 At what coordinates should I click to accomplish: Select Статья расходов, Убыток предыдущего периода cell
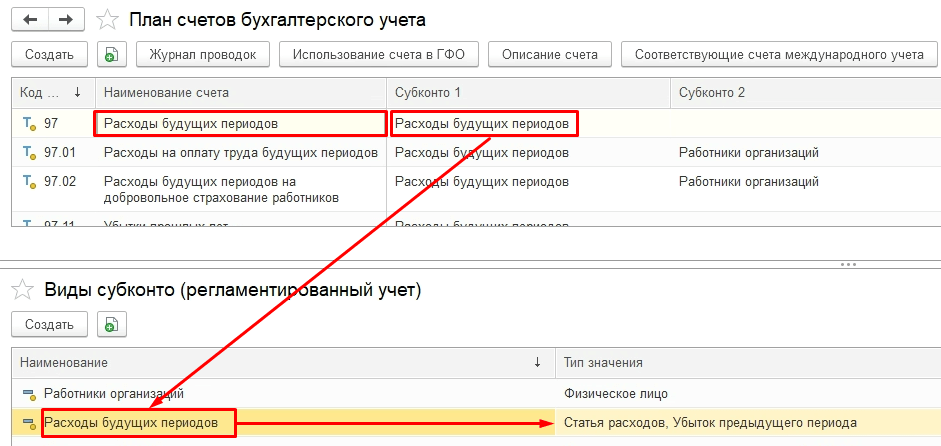(710, 423)
